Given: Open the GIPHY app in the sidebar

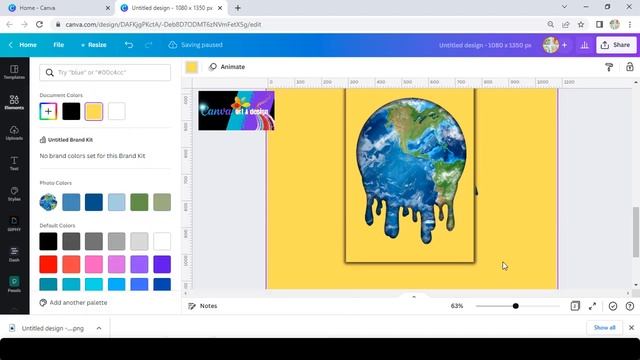Looking at the screenshot, I should 14,224.
